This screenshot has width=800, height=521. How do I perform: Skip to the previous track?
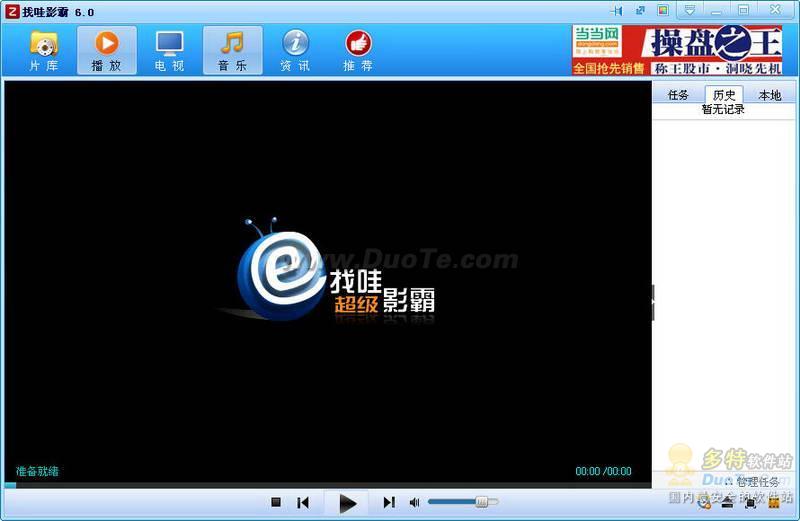(x=303, y=503)
